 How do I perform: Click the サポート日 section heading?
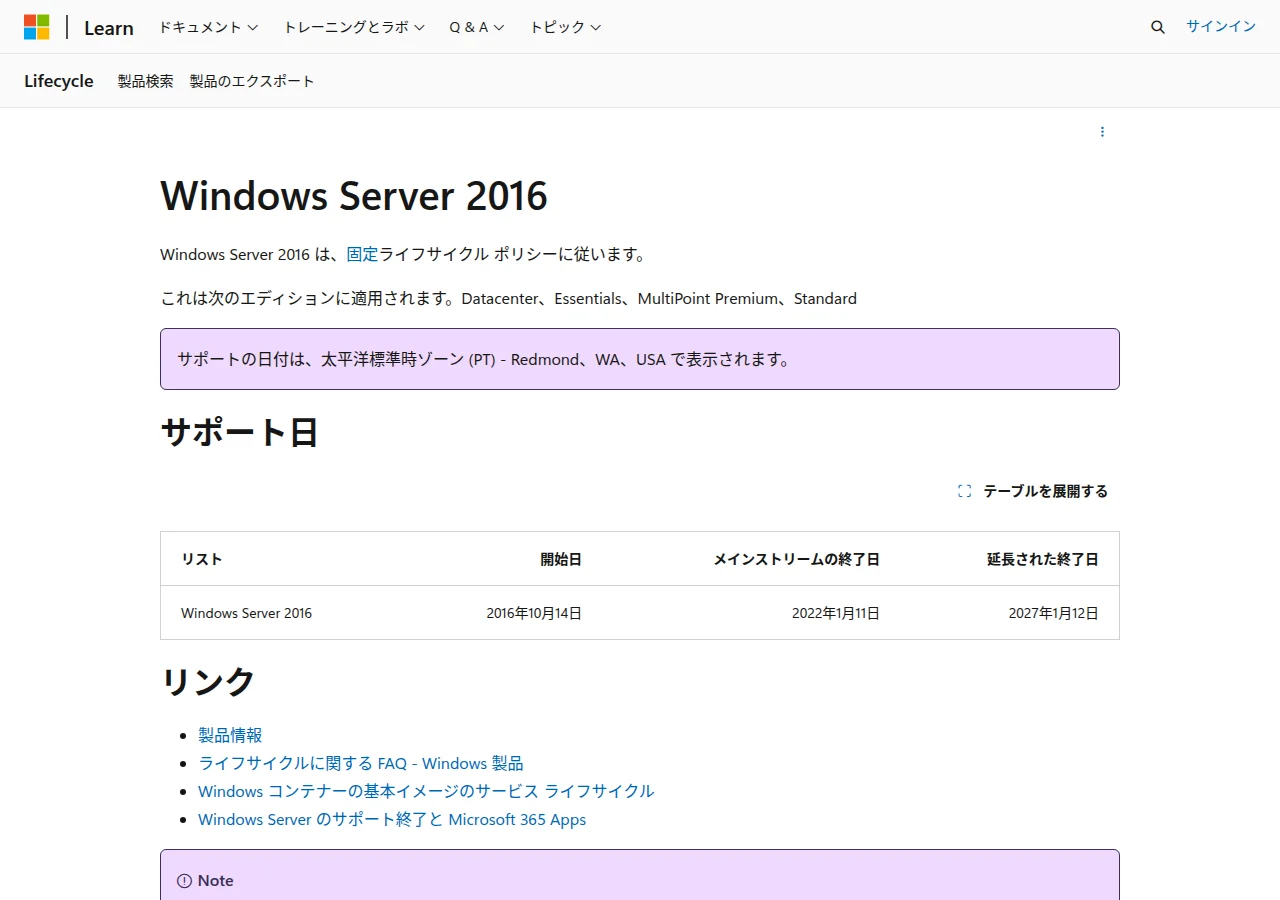[239, 432]
